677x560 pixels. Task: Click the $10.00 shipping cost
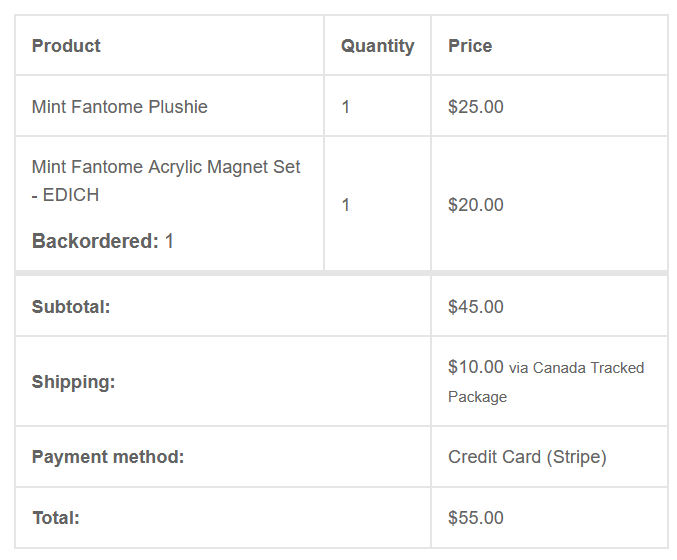click(x=476, y=367)
